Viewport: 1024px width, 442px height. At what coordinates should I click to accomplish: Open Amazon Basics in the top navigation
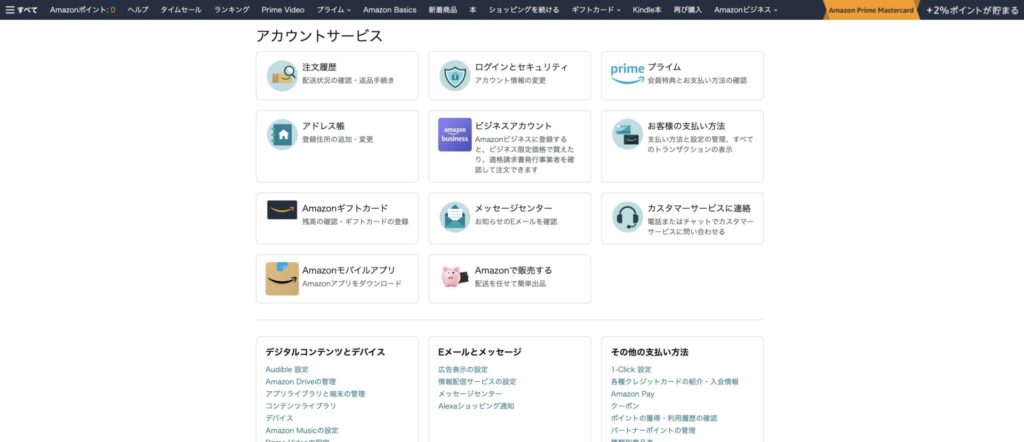389,10
